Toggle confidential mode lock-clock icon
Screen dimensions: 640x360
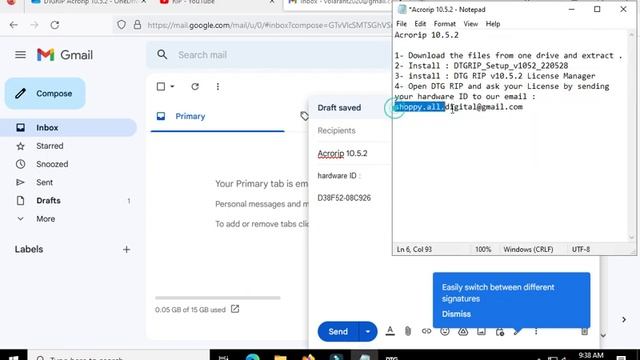(x=500, y=331)
